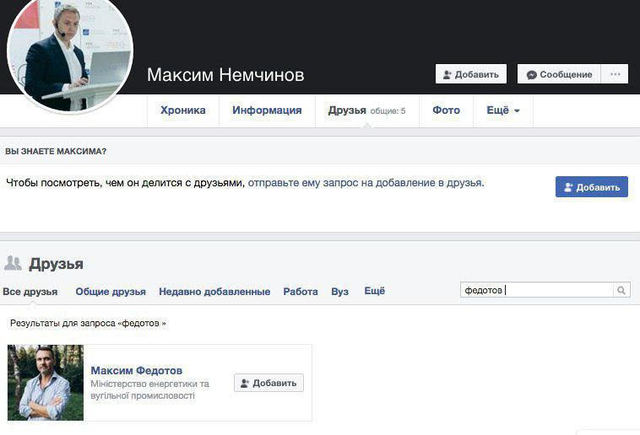Viewport: 640px width, 435px height.
Task: Add Максим Федотов using his Добавить button
Action: (269, 383)
